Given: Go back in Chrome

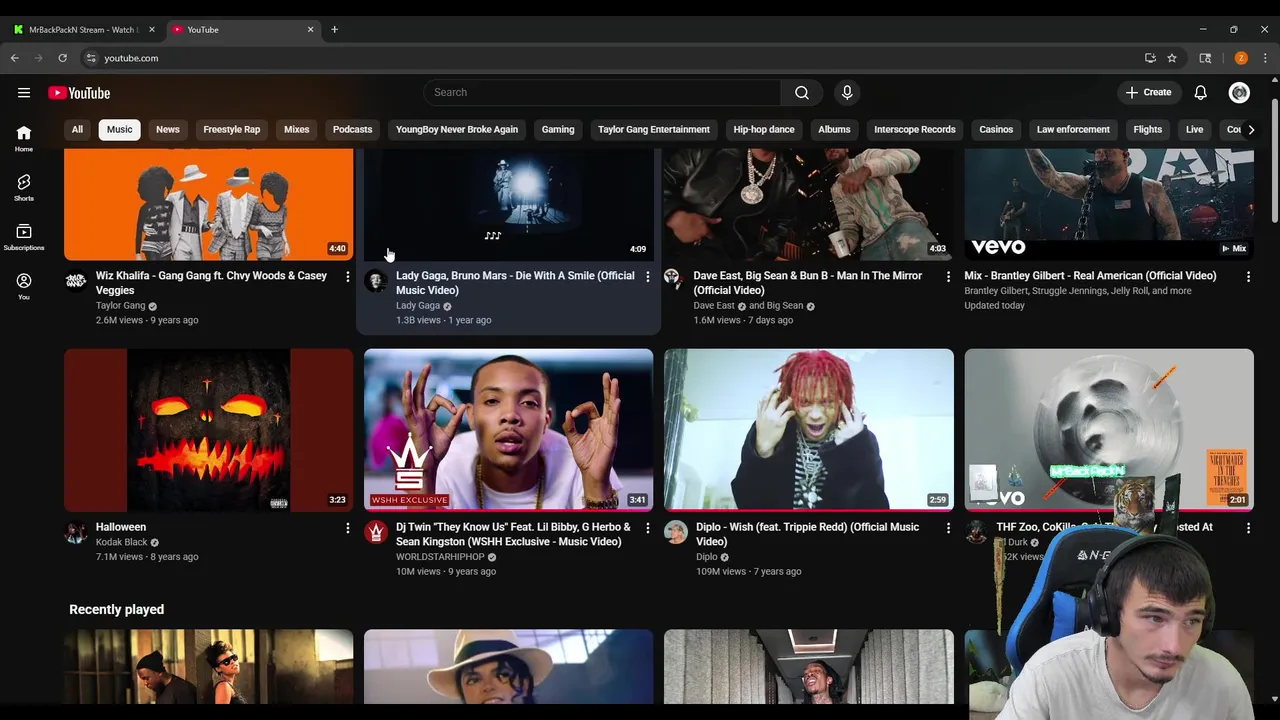Looking at the screenshot, I should 15,58.
